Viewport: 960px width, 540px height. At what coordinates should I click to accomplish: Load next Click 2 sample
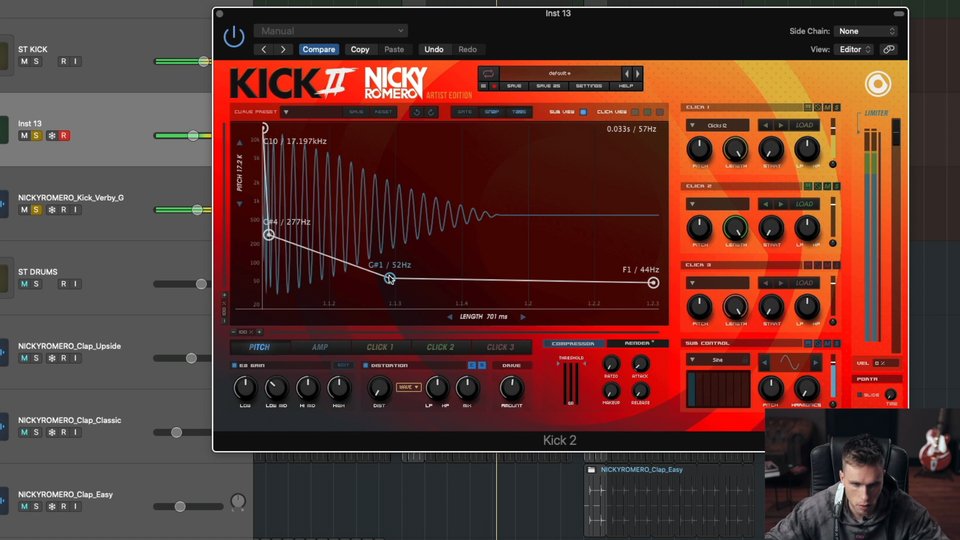[780, 204]
